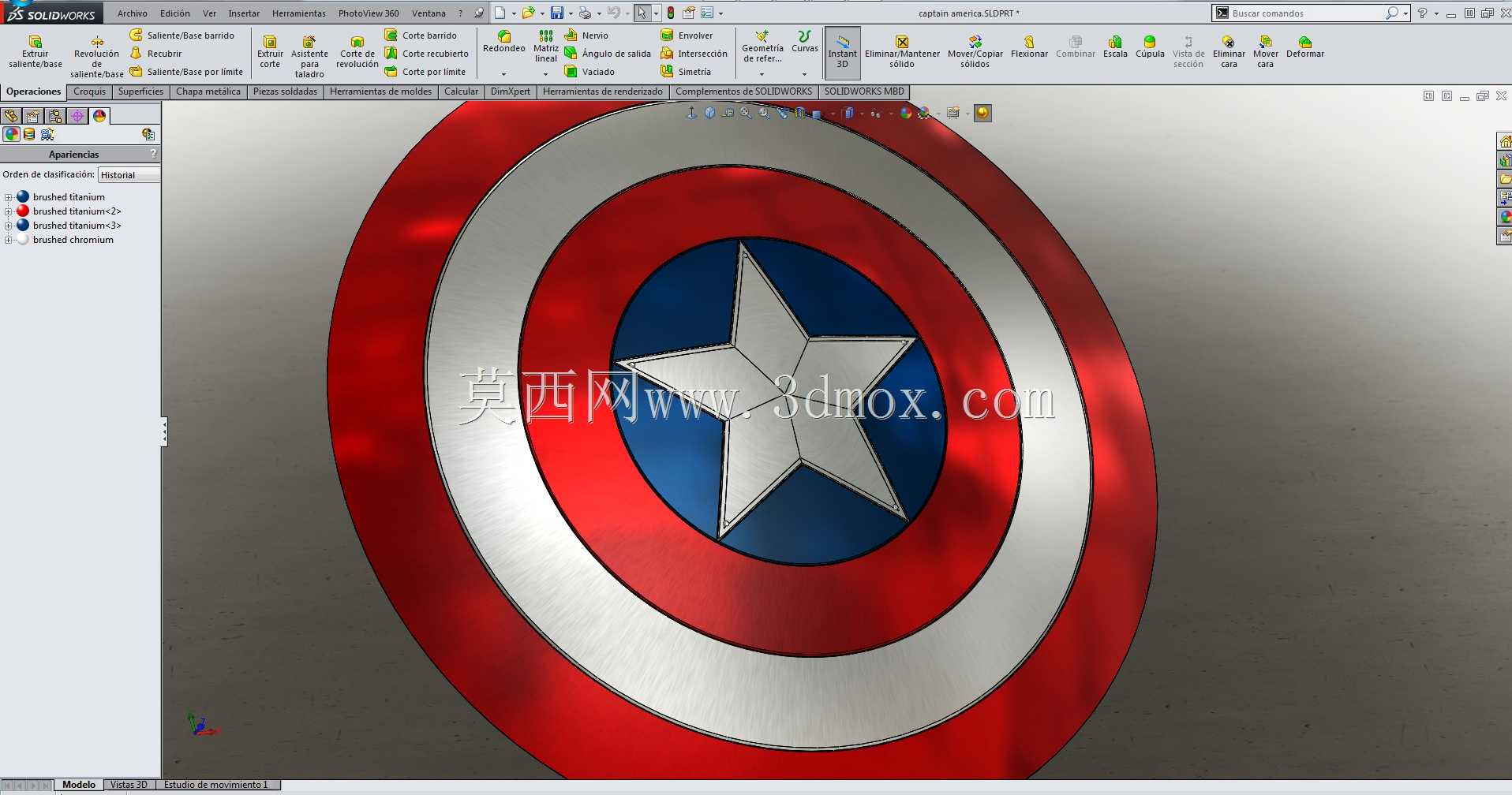Switch to the Superficies tab
This screenshot has width=1512, height=795.
pyautogui.click(x=140, y=91)
